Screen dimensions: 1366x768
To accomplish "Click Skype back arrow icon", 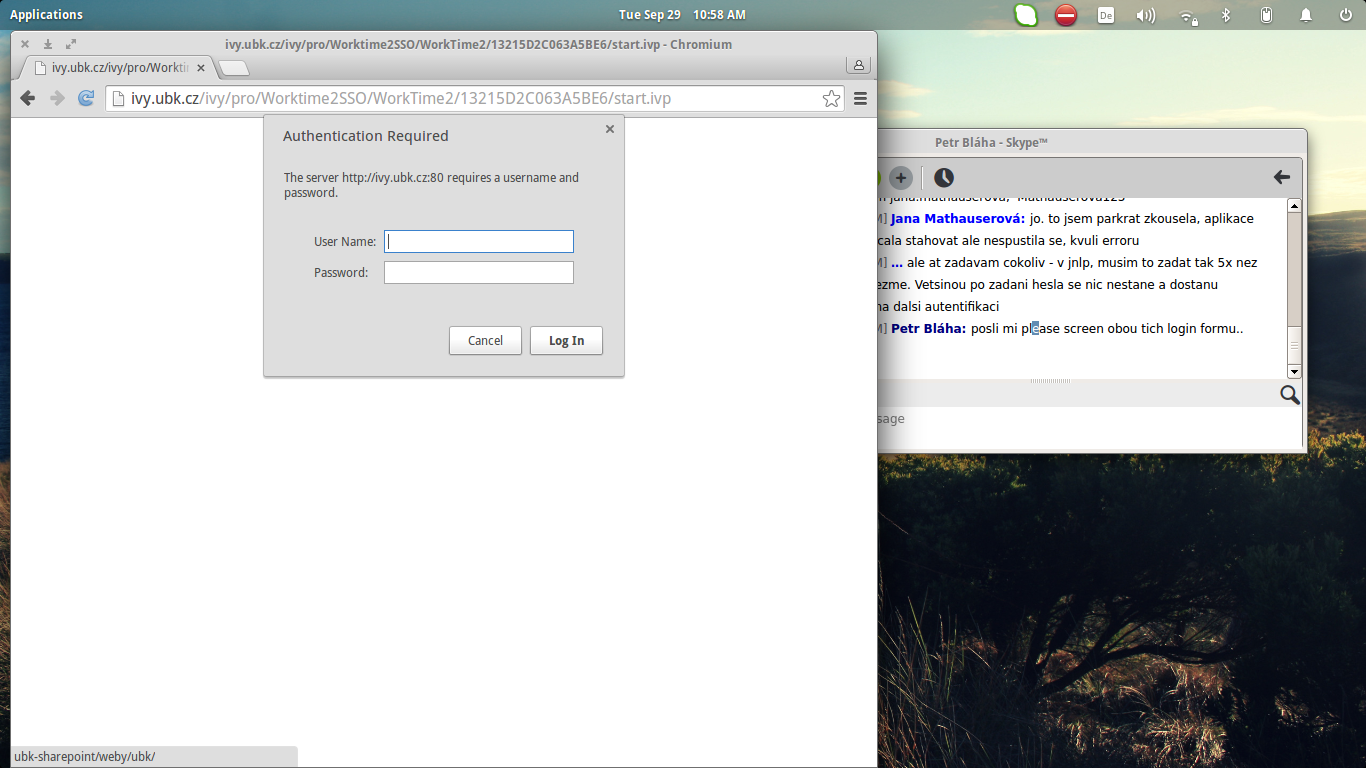I will pos(1281,177).
